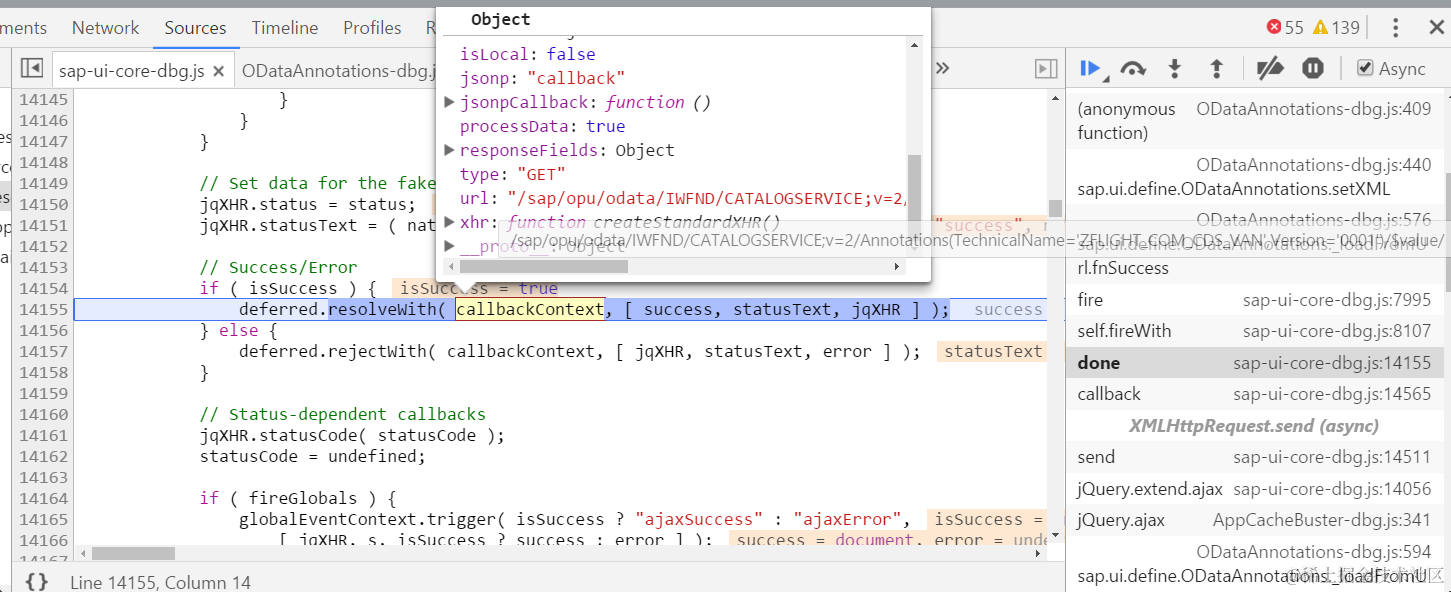Open source link ODataAnnotations-dbg.js:409
The image size is (1451, 592).
pos(1314,109)
